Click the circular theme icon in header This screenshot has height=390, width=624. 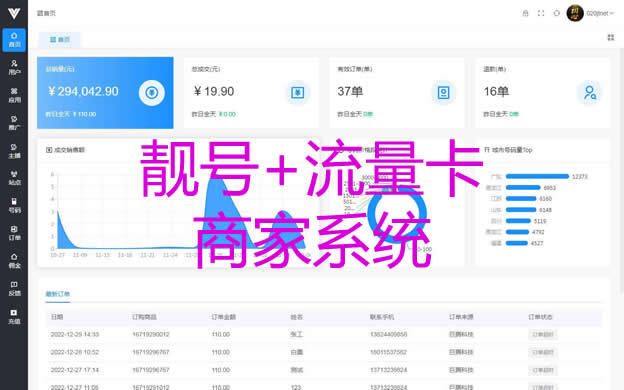(557, 13)
